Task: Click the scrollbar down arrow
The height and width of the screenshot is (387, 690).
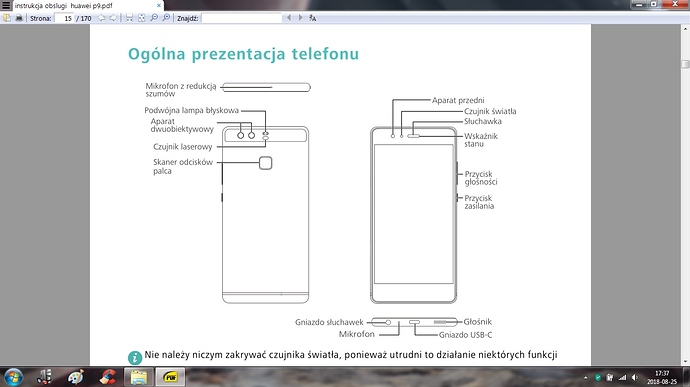Action: 685,361
